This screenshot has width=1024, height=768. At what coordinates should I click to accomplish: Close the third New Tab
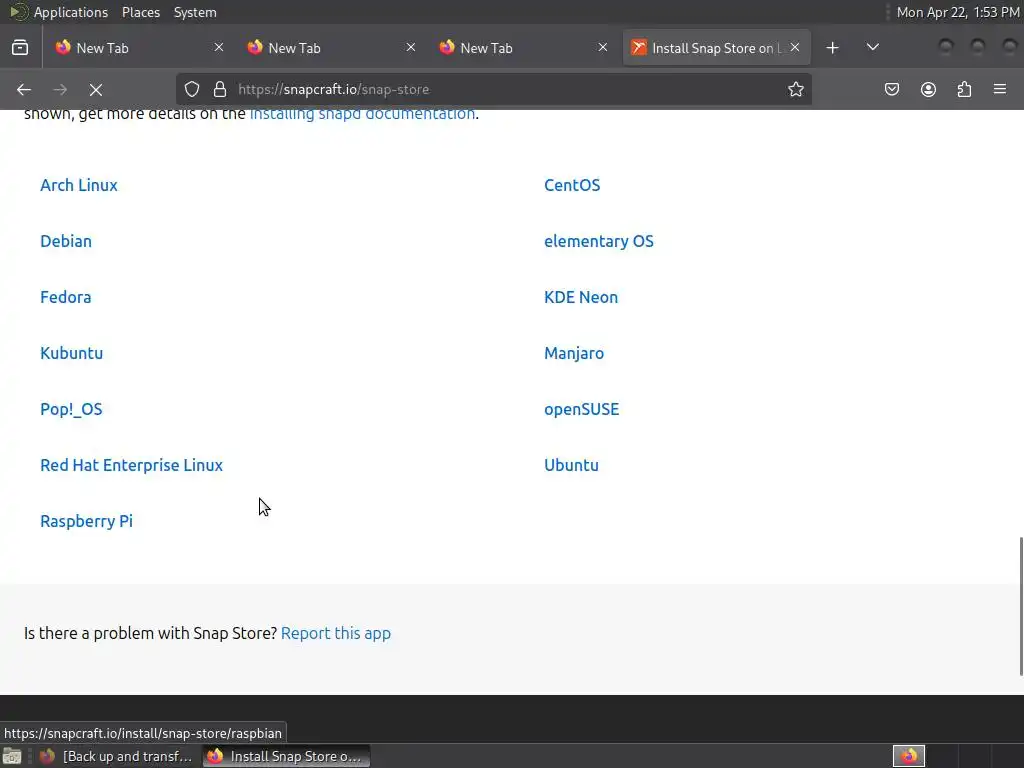click(x=603, y=48)
